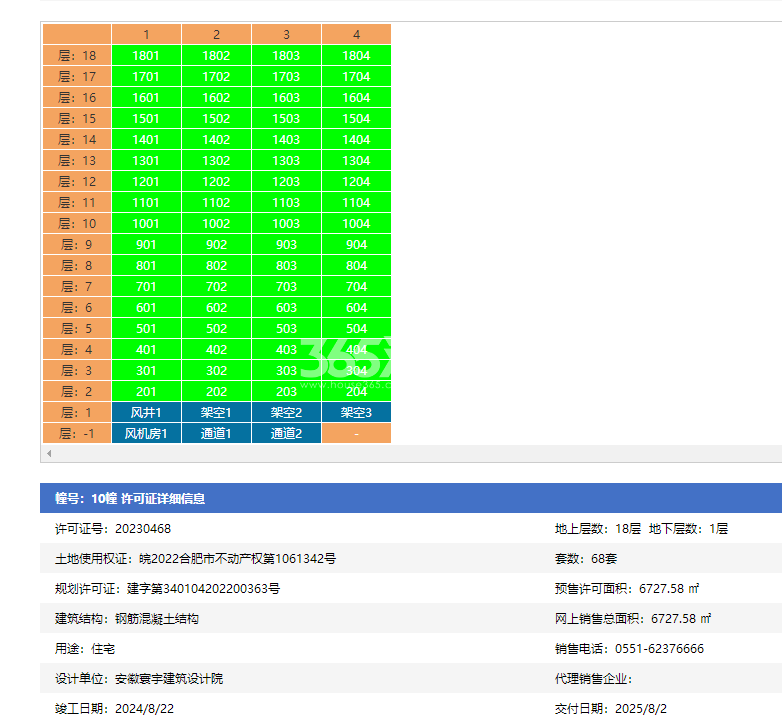Click 预售许可面积 6727.58 ㎡ value
Image resolution: width=782 pixels, height=727 pixels.
coord(669,588)
